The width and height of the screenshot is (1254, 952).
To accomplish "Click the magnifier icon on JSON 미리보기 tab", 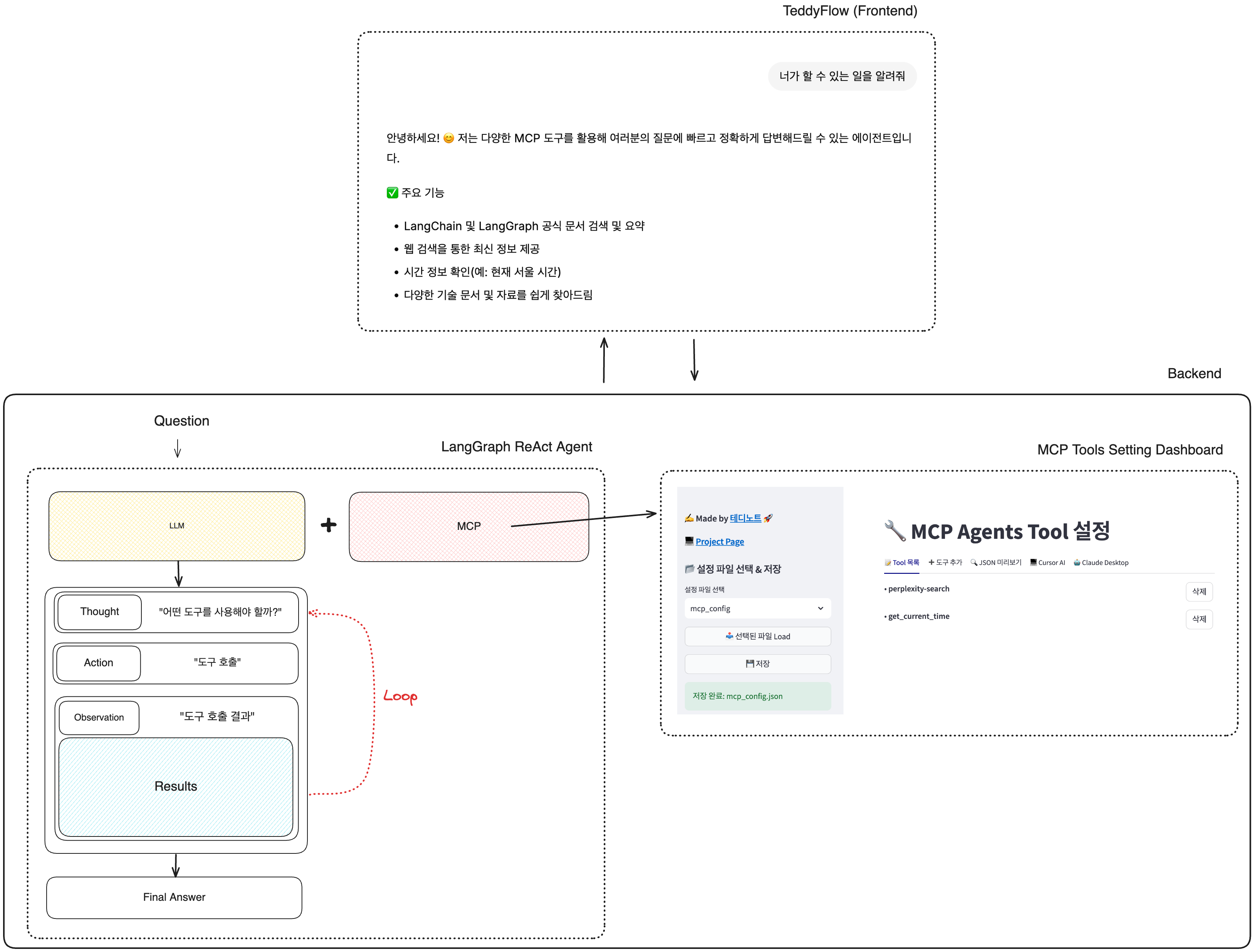I will (x=974, y=563).
